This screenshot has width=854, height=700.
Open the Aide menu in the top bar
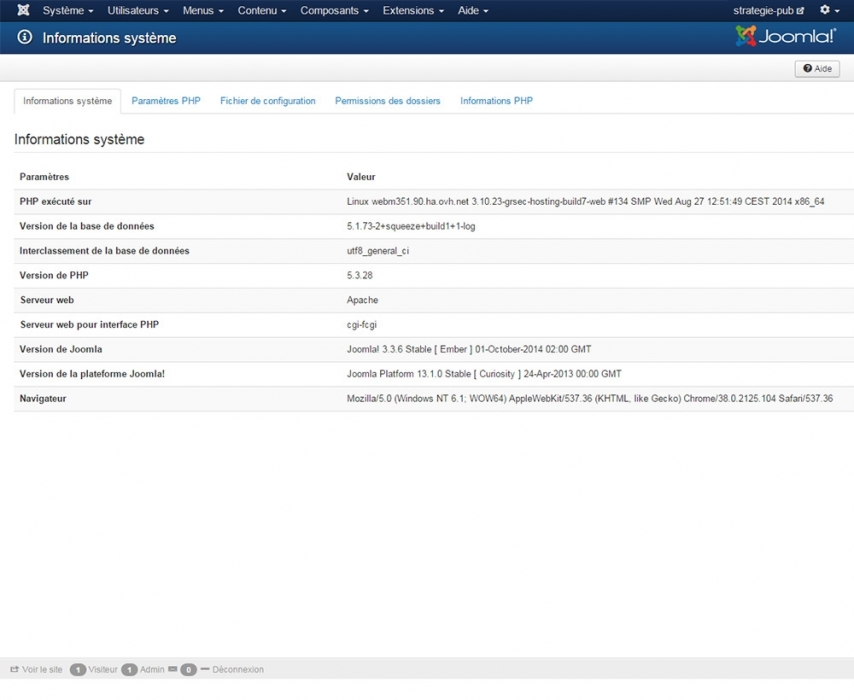point(473,10)
